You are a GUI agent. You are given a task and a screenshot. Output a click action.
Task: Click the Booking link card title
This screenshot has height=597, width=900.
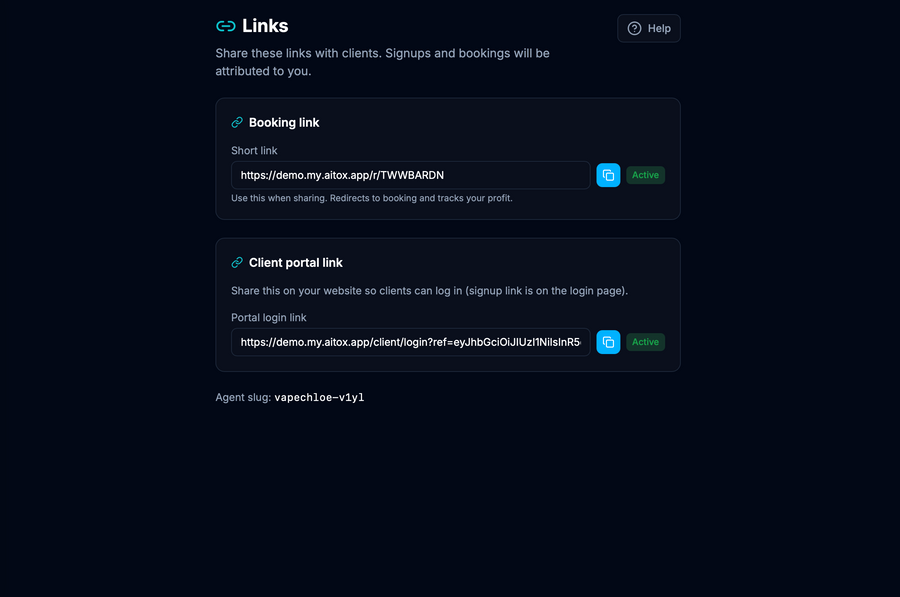(284, 122)
